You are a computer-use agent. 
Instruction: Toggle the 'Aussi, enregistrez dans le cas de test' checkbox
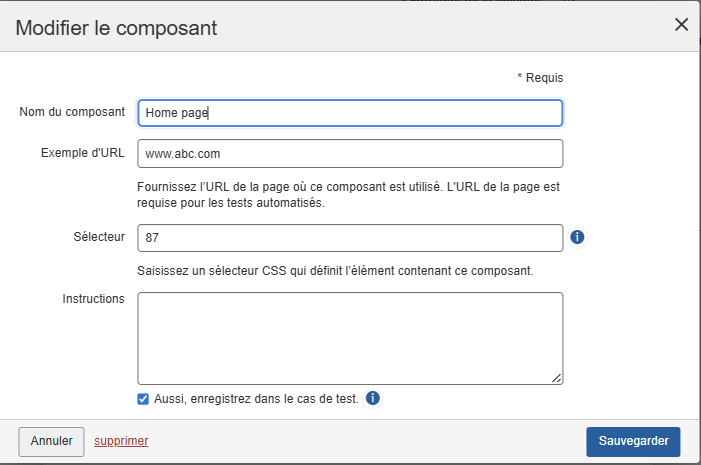coord(144,399)
